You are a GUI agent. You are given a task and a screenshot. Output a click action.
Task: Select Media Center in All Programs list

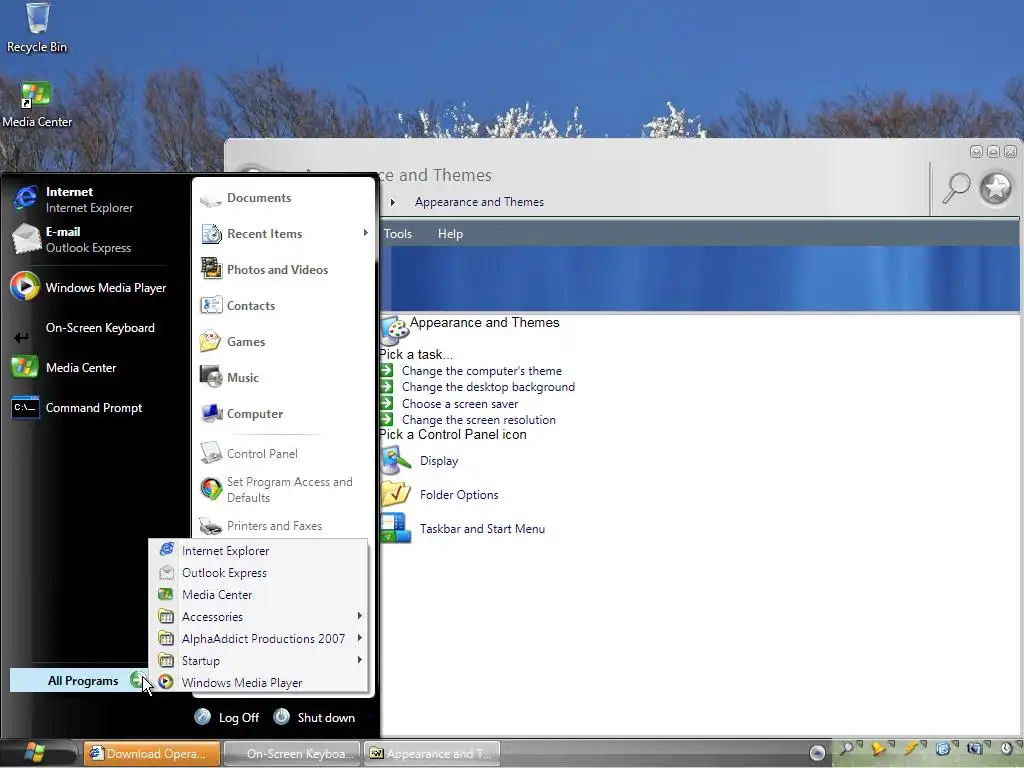[x=261, y=595]
